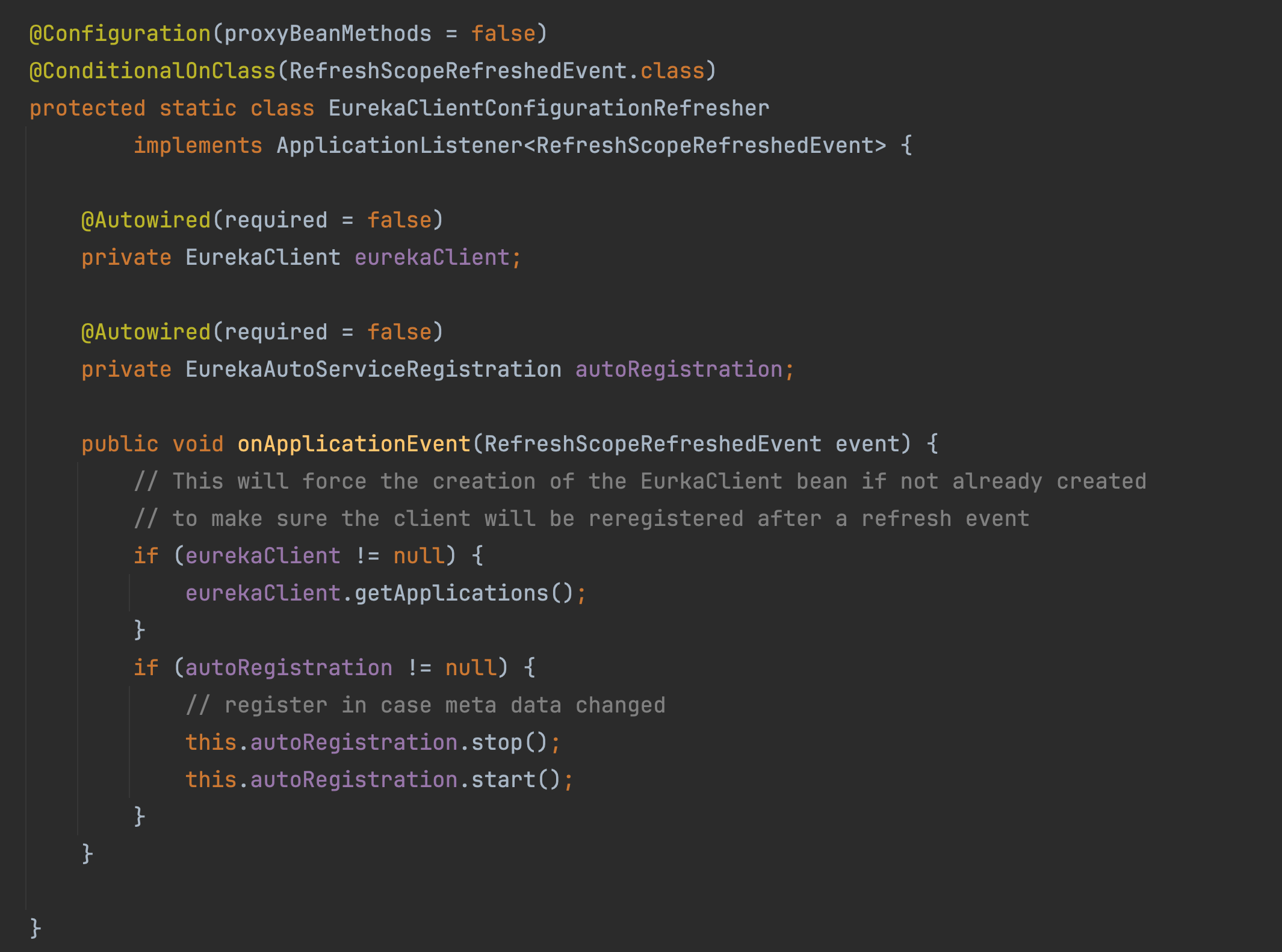Image resolution: width=1282 pixels, height=952 pixels.
Task: Click the 'implements' keyword
Action: tap(197, 146)
